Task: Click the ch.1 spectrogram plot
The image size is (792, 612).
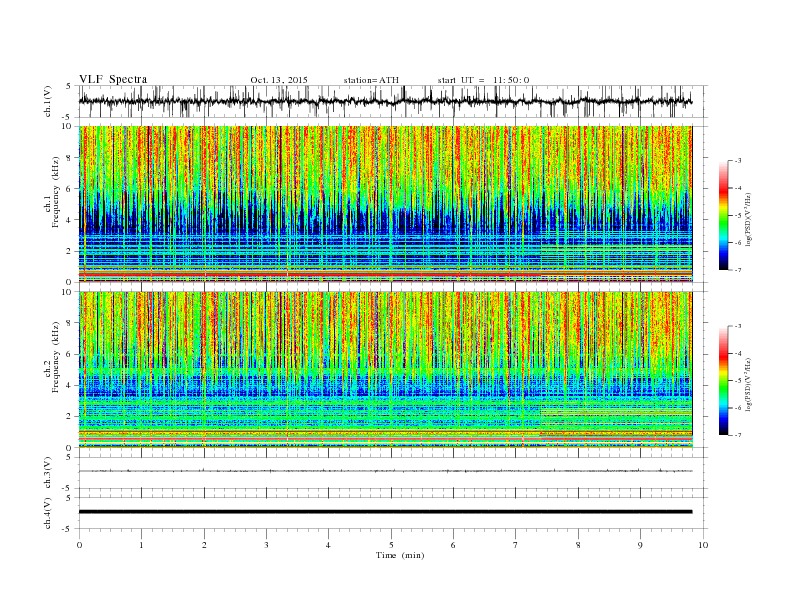Action: pyautogui.click(x=385, y=204)
